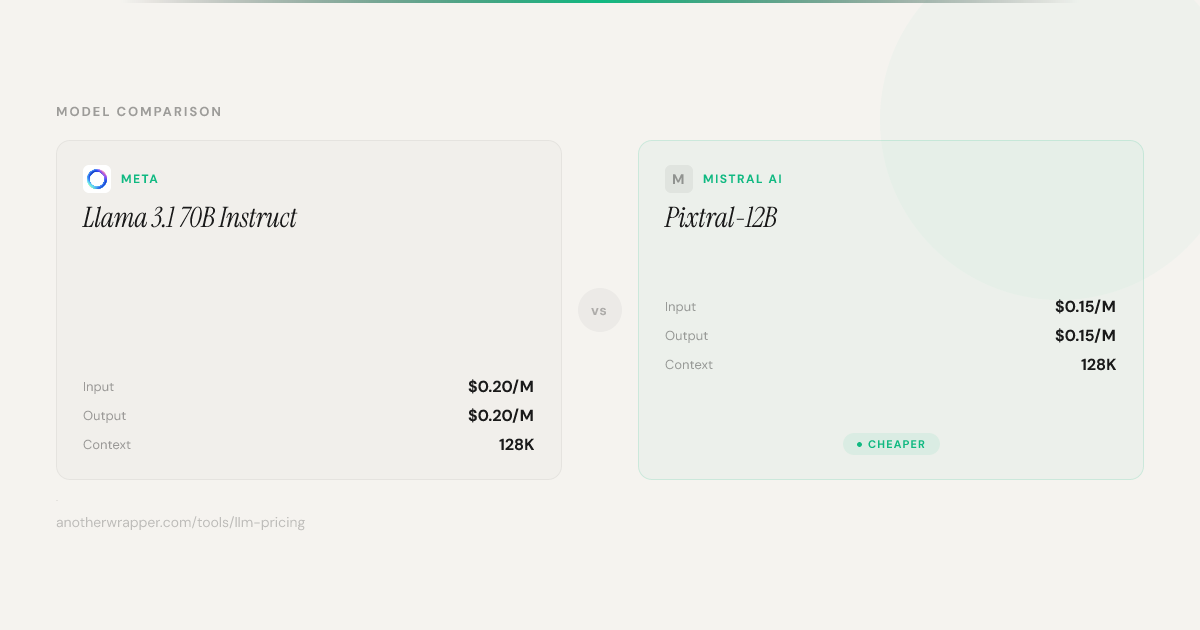This screenshot has width=1200, height=630.
Task: Click Llama's $0.20/M input price
Action: click(500, 387)
